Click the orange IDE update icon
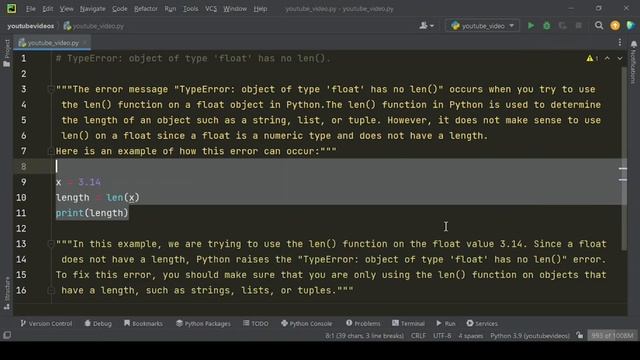The height and width of the screenshot is (360, 640). pyautogui.click(x=615, y=26)
